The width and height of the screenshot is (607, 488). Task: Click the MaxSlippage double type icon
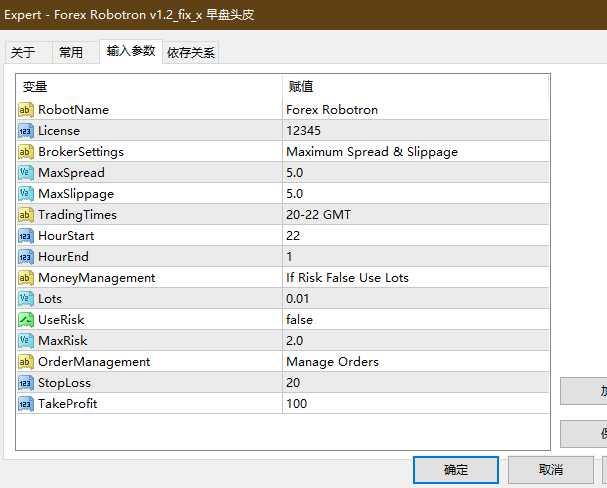[x=26, y=194]
